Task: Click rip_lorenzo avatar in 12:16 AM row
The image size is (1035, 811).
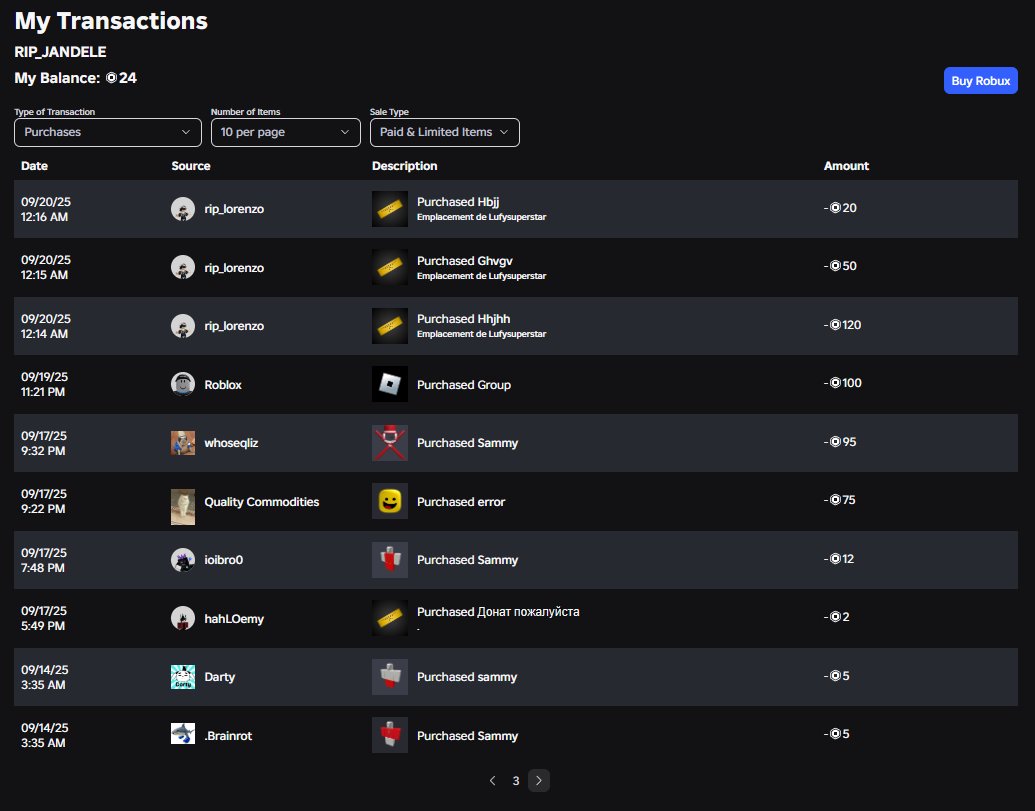Action: (x=183, y=209)
